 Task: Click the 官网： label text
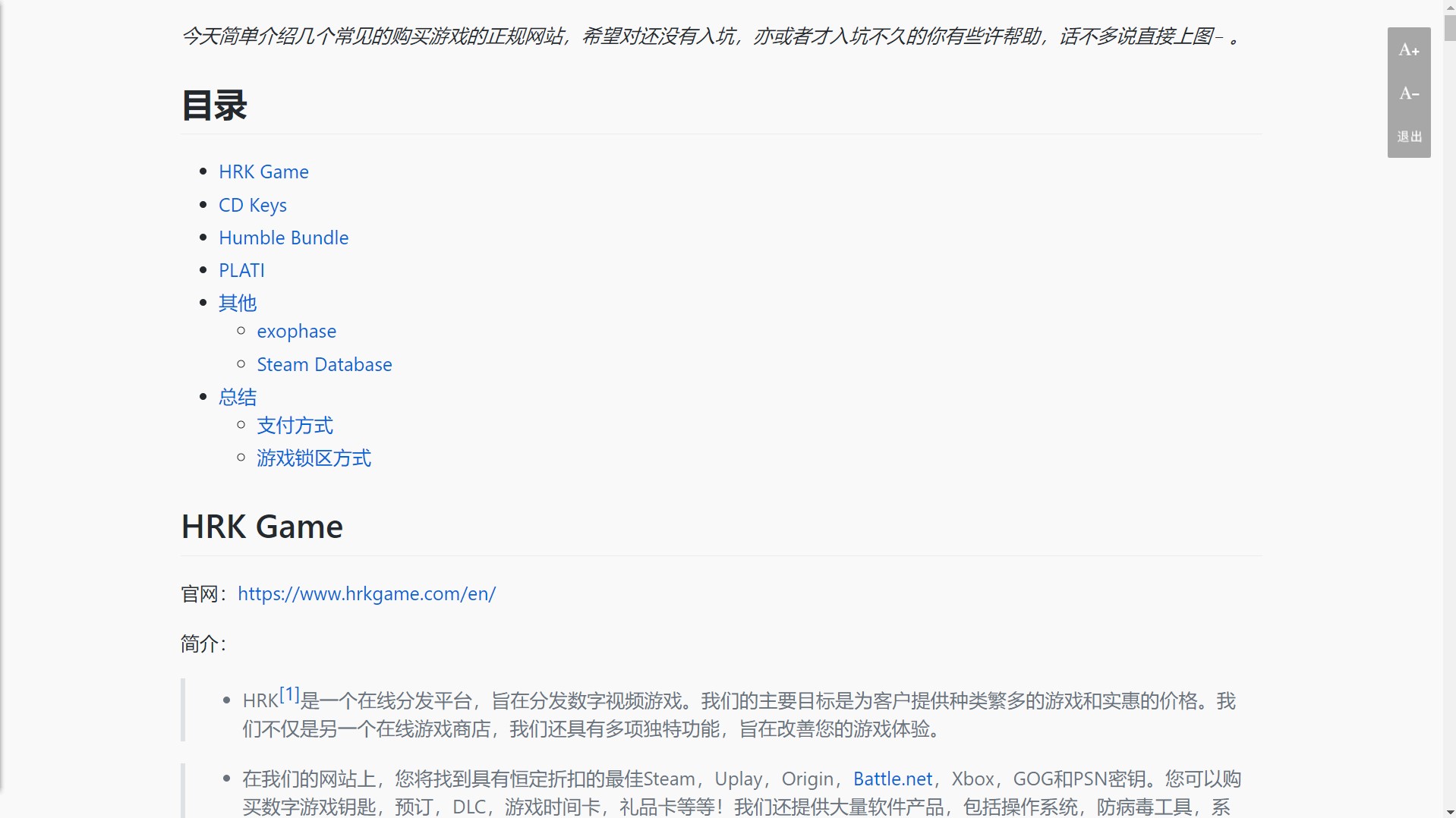coord(203,593)
